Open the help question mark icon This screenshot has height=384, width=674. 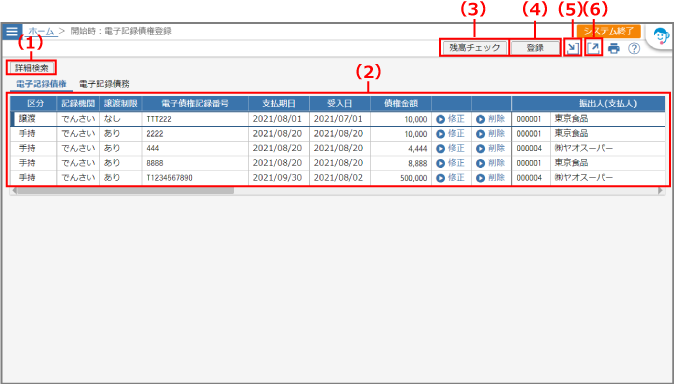[634, 49]
